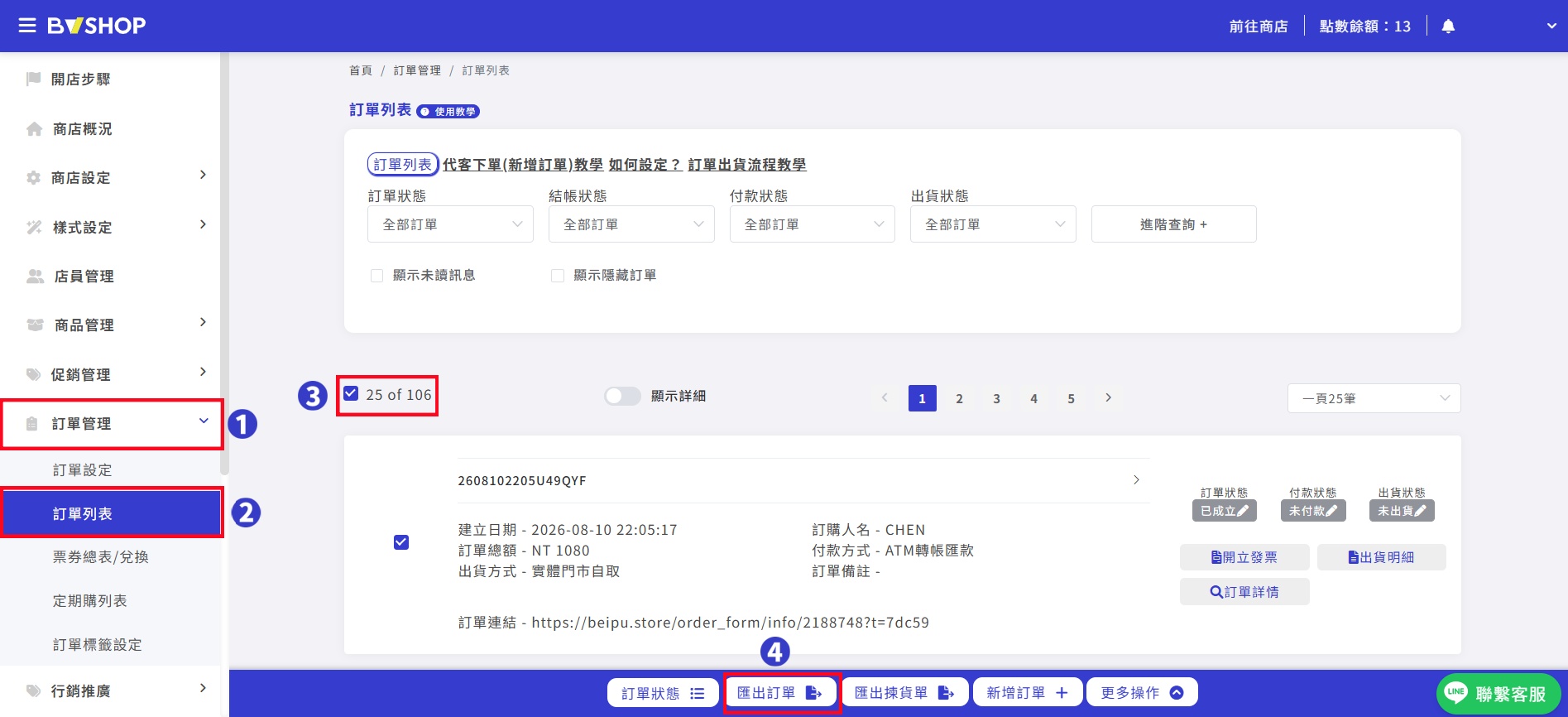Viewport: 1568px width, 717px height.
Task: Click the 進階查詢 + button
Action: pyautogui.click(x=1173, y=224)
